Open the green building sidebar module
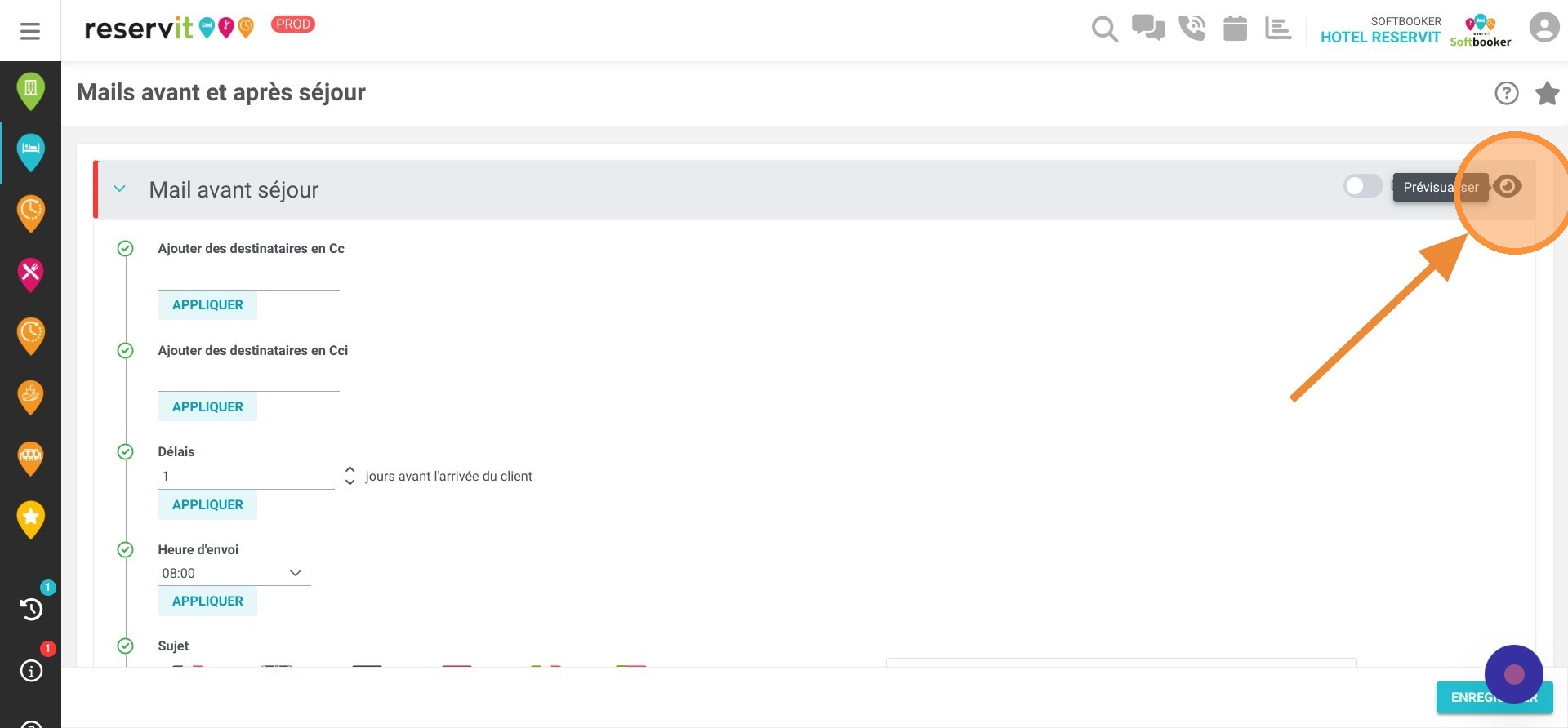This screenshot has height=728, width=1568. pyautogui.click(x=30, y=91)
